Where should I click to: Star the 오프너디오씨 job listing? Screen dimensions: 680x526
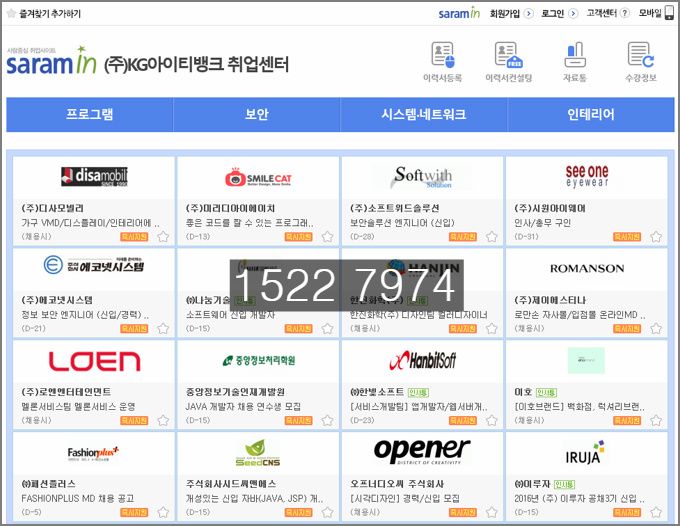click(491, 513)
